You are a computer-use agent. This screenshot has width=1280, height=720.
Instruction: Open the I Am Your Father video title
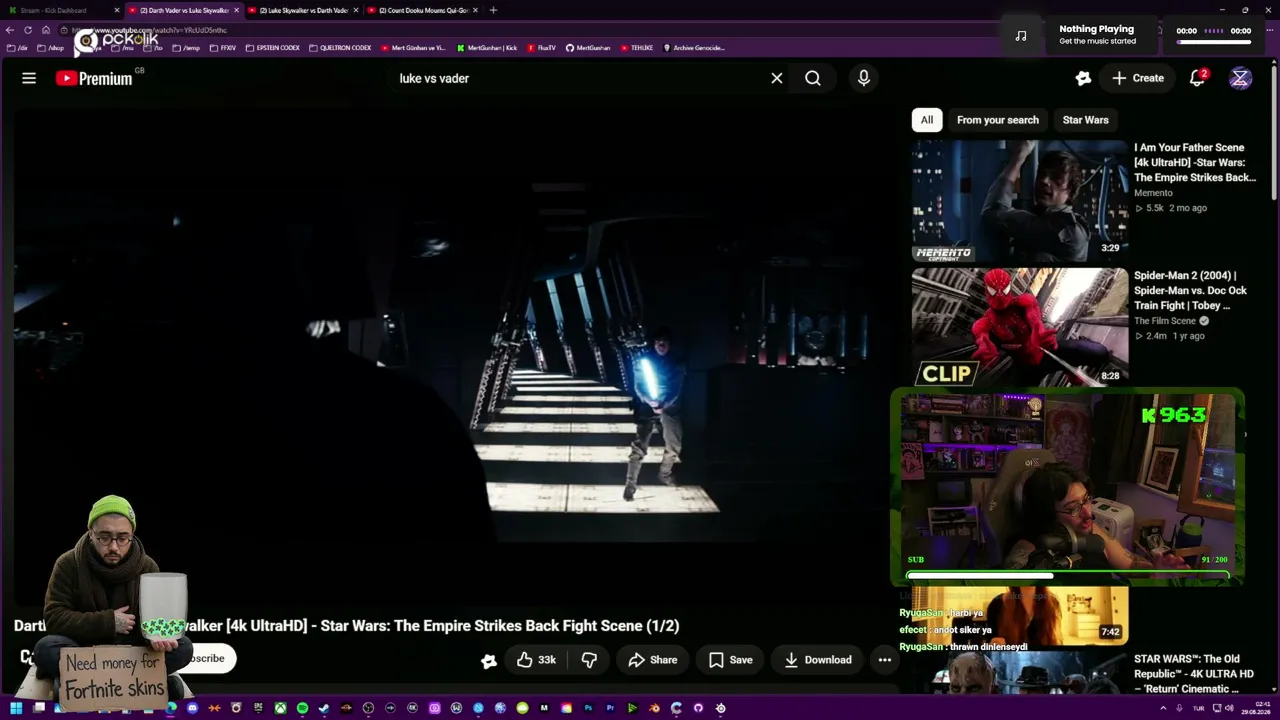[1195, 162]
